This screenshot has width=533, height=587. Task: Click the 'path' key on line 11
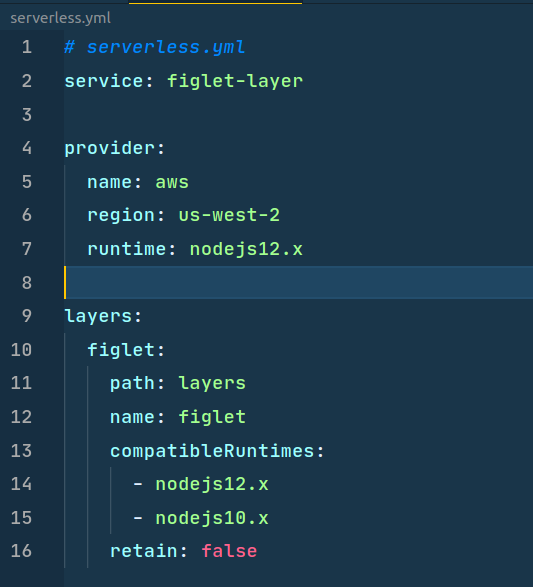pos(132,384)
